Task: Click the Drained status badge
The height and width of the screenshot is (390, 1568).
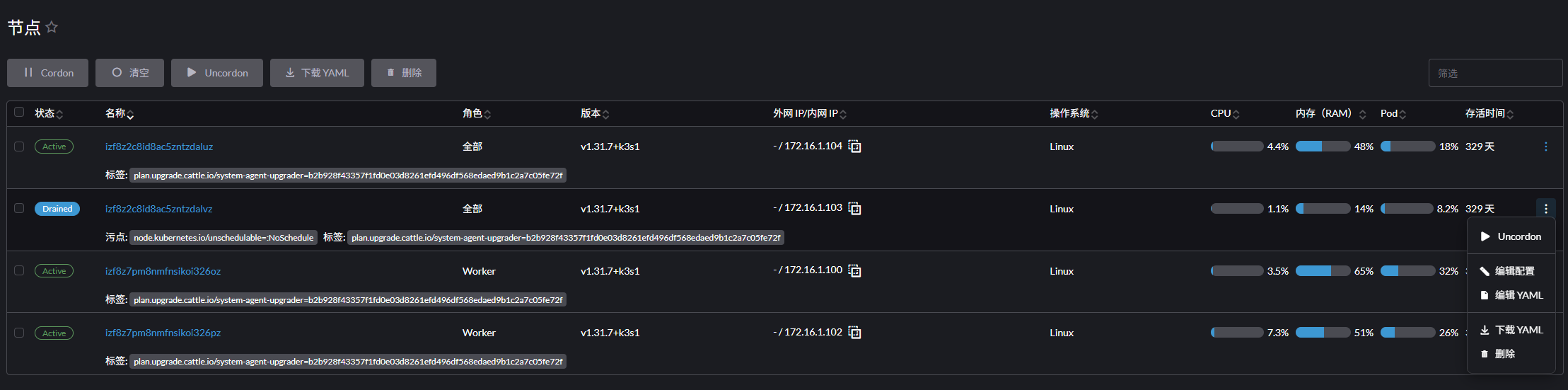Action: [57, 209]
